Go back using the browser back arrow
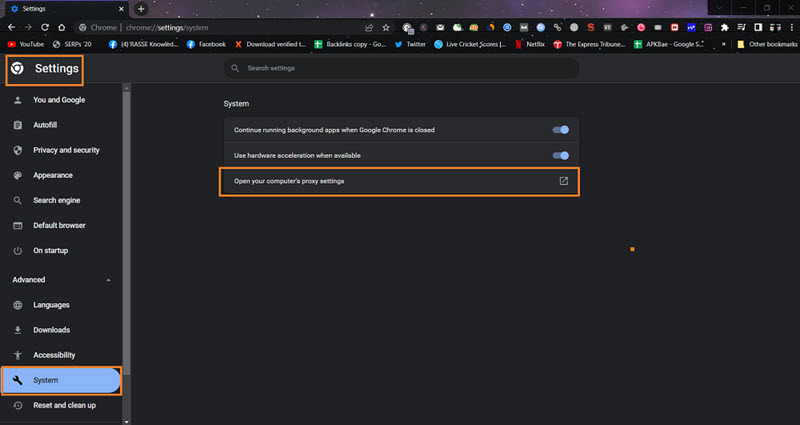Image resolution: width=800 pixels, height=425 pixels. [x=11, y=28]
